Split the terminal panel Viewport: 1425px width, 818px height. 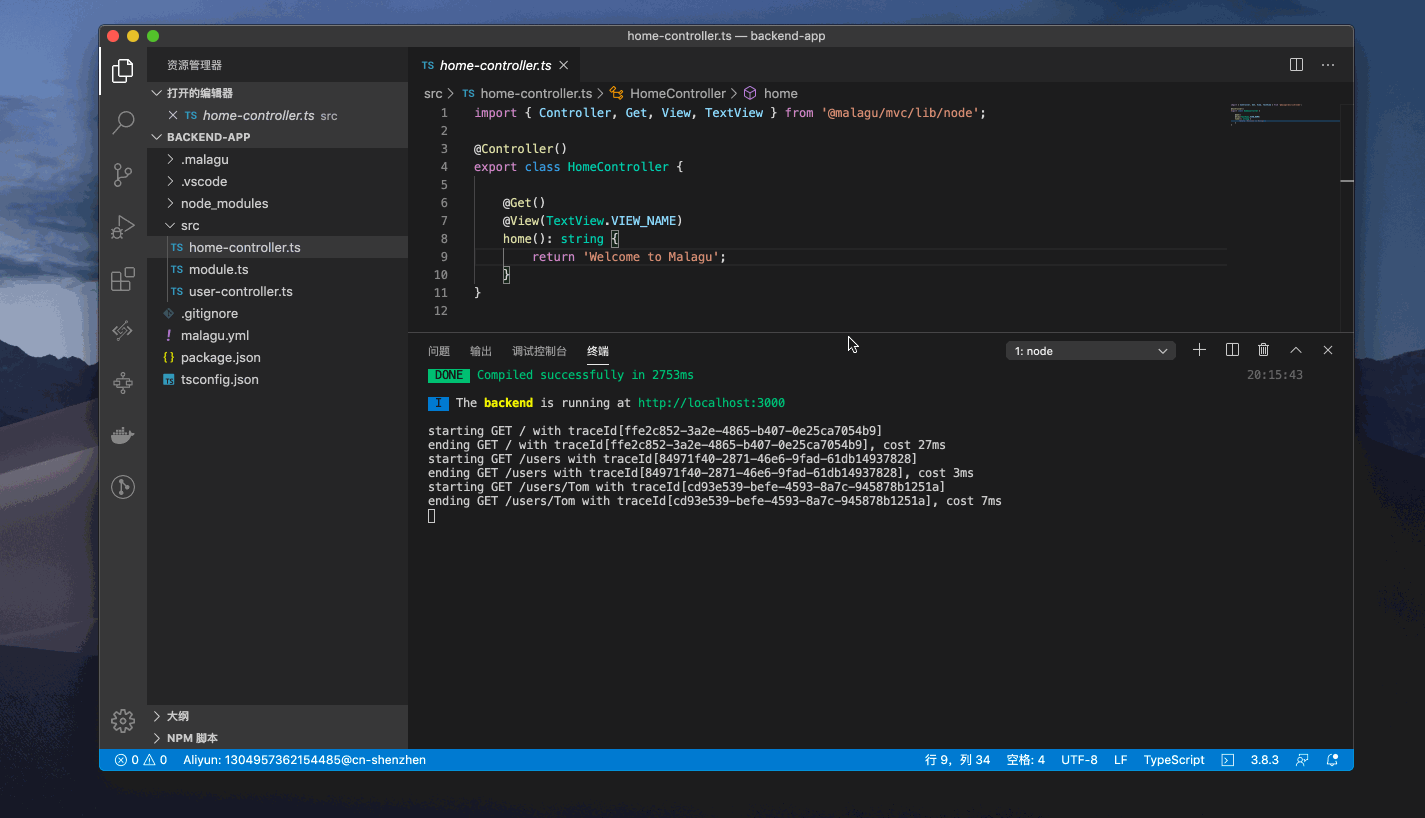1232,350
